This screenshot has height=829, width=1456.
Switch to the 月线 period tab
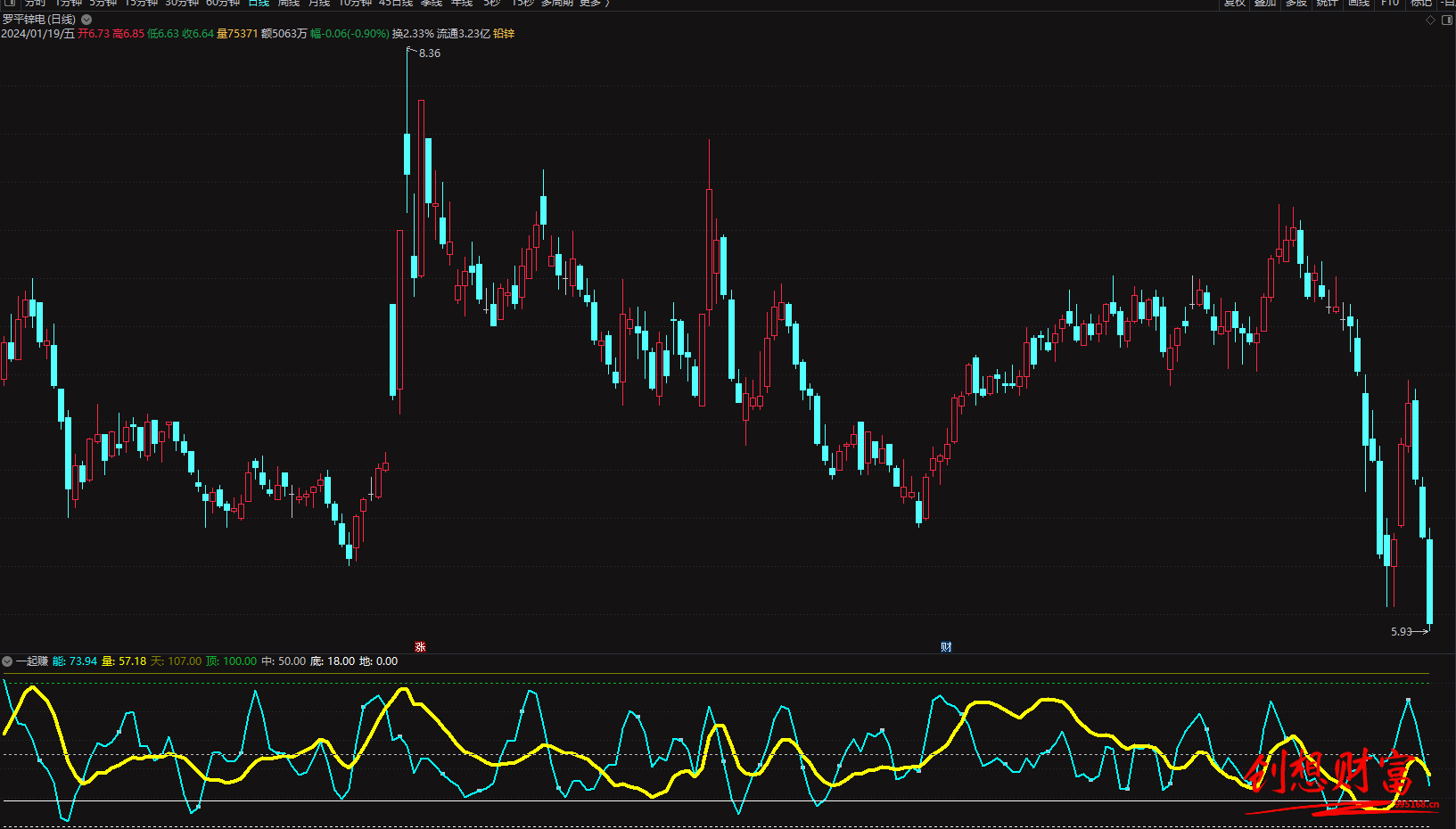[319, 4]
